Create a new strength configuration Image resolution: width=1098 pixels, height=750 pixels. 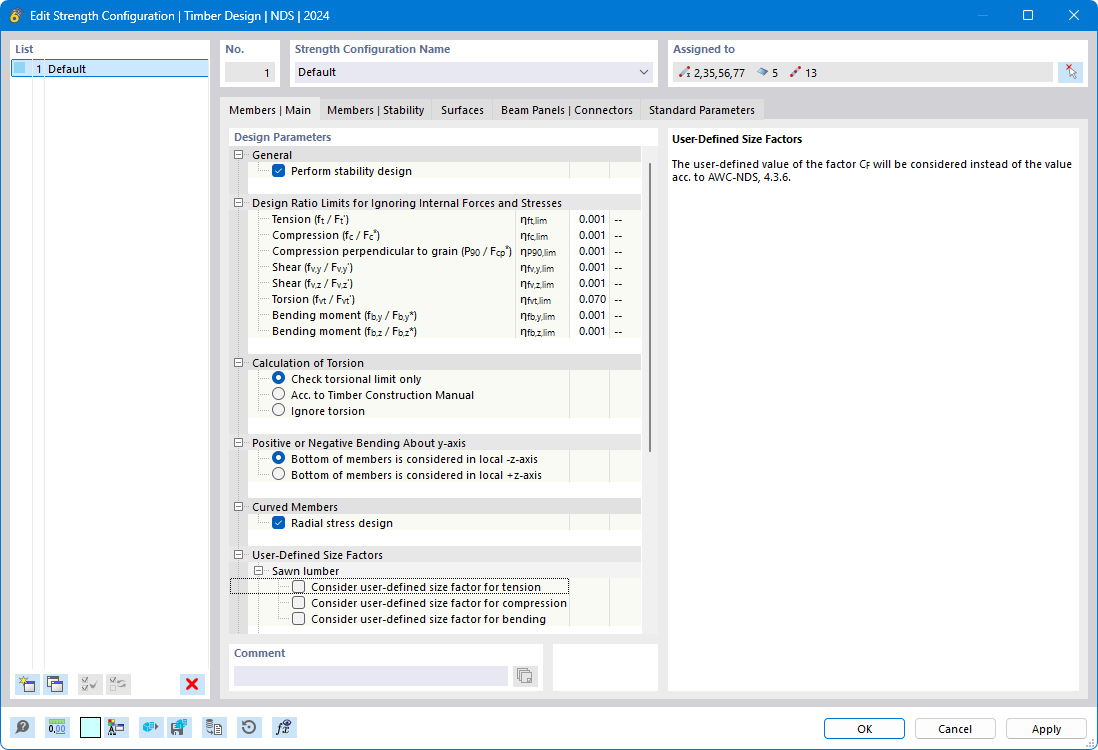point(26,684)
